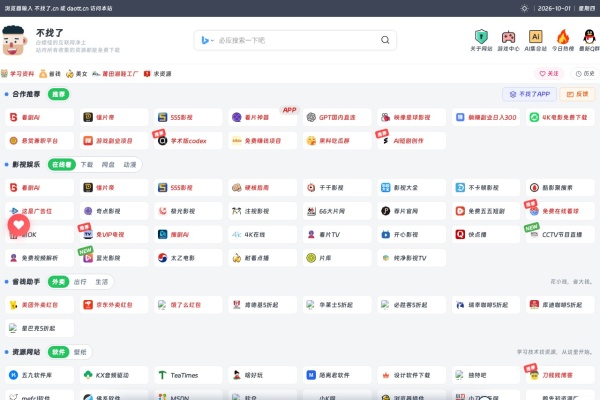Switch to the 出行 tab in 省钱助手
This screenshot has height=400, width=600.
(80, 282)
